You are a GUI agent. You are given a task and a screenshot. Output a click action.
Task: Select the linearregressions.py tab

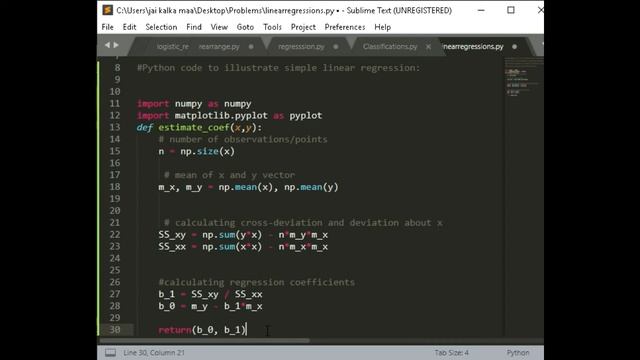(x=473, y=47)
